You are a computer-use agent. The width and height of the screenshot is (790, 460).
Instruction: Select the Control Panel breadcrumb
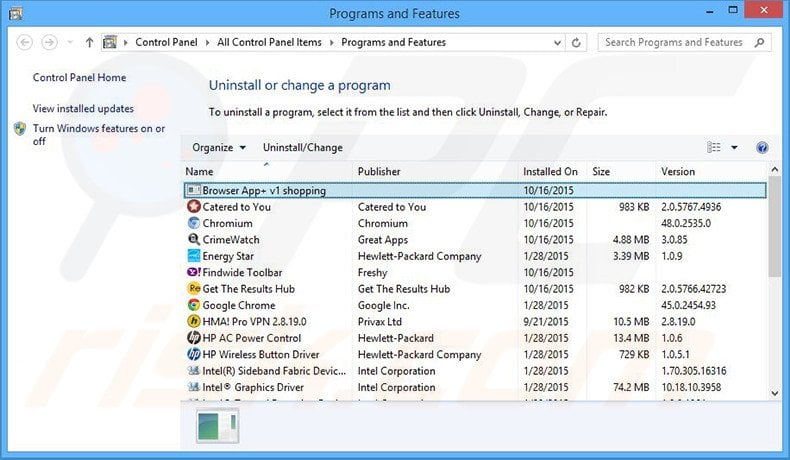coord(166,42)
